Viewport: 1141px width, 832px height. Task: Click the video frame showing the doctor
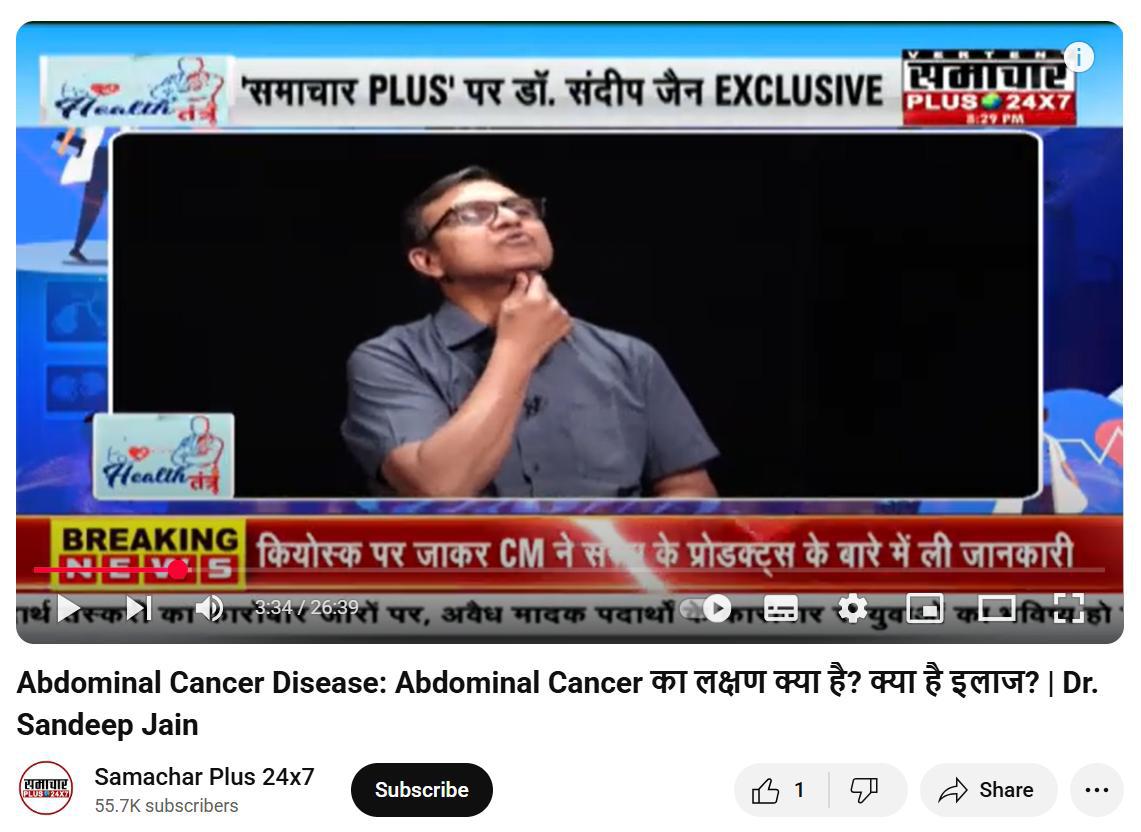point(575,315)
